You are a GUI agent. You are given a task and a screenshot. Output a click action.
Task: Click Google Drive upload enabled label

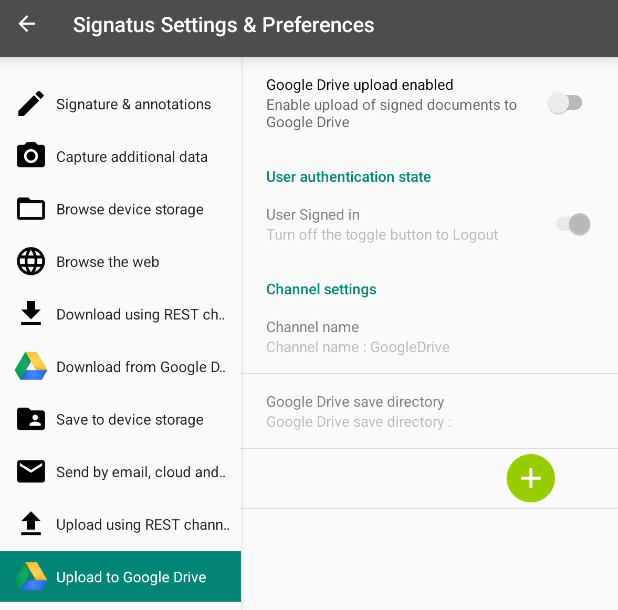point(360,86)
